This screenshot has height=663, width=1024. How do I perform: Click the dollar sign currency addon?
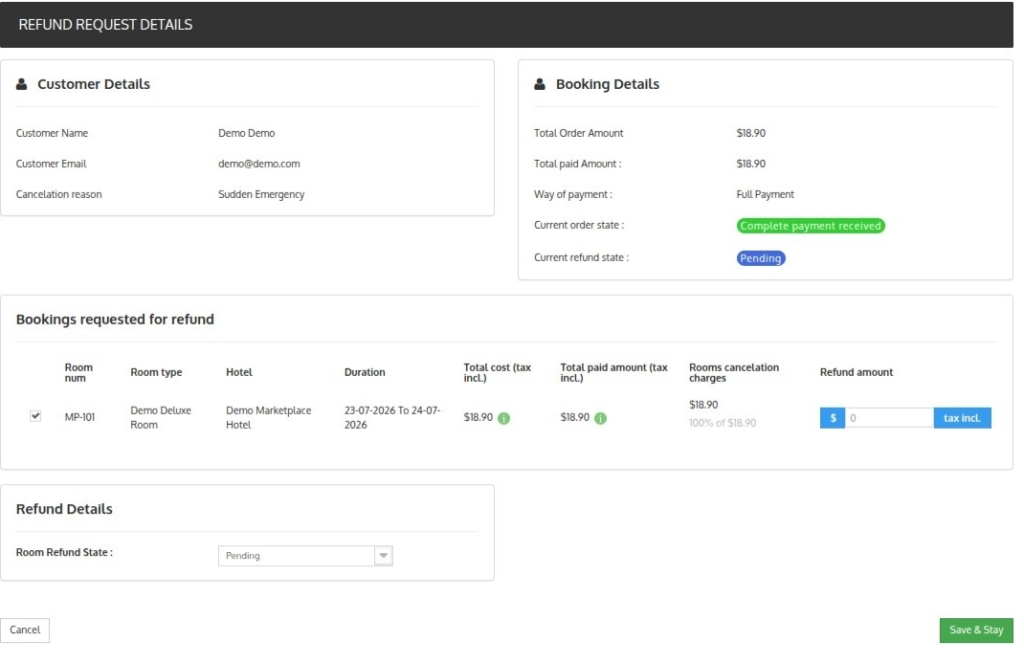[833, 418]
